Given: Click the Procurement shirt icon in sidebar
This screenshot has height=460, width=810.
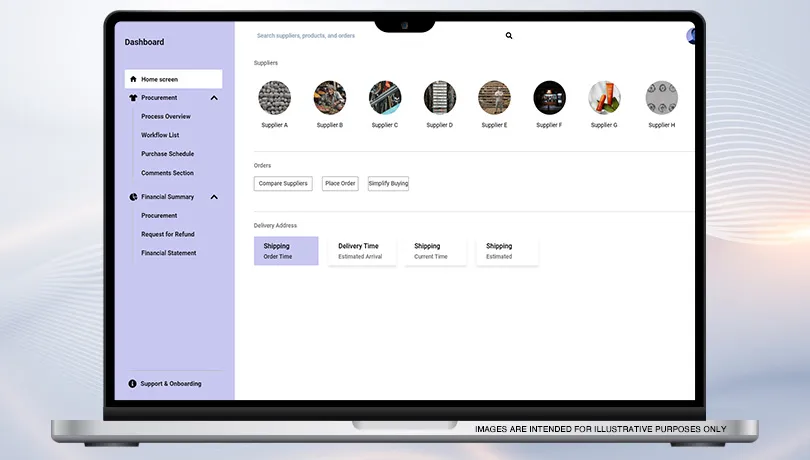Looking at the screenshot, I should (x=133, y=98).
